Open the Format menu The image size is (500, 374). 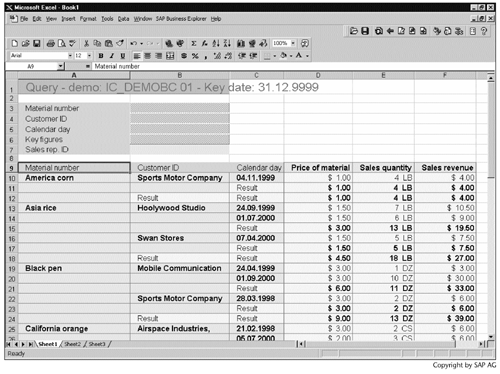click(x=88, y=19)
